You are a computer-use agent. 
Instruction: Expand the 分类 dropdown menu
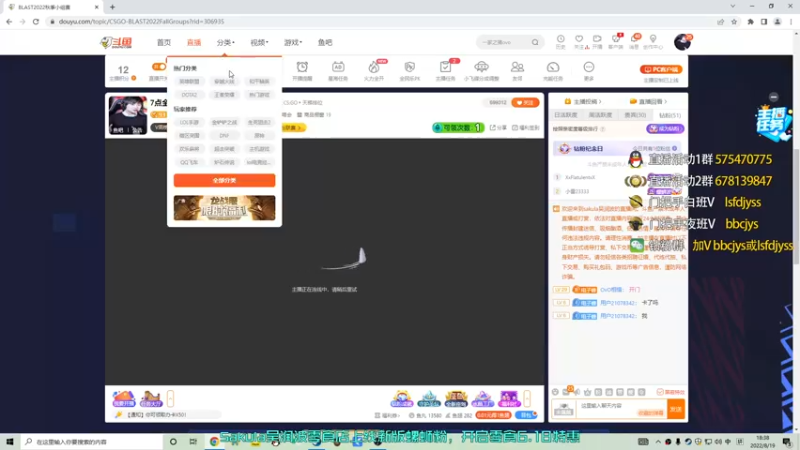click(x=226, y=42)
